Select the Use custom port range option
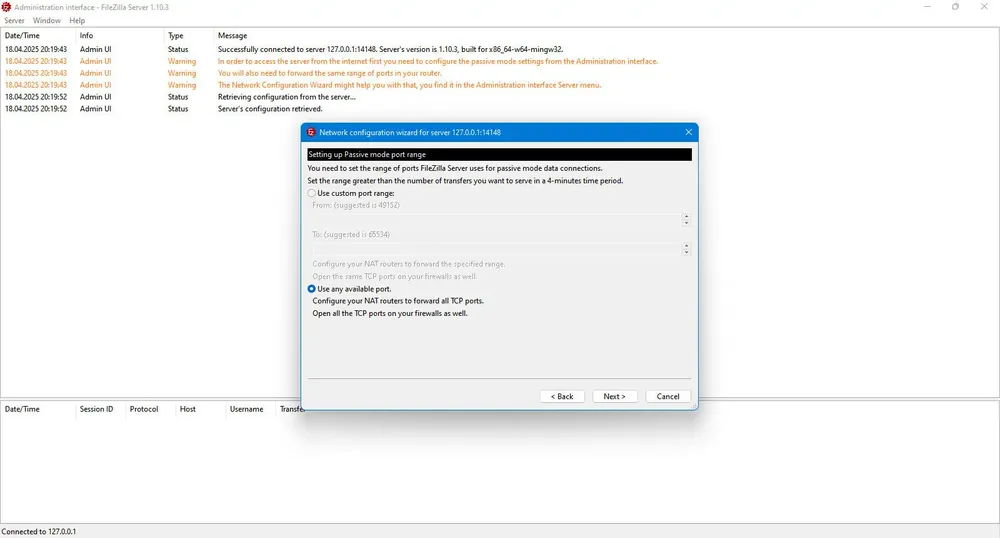Viewport: 1000px width, 538px height. point(312,193)
